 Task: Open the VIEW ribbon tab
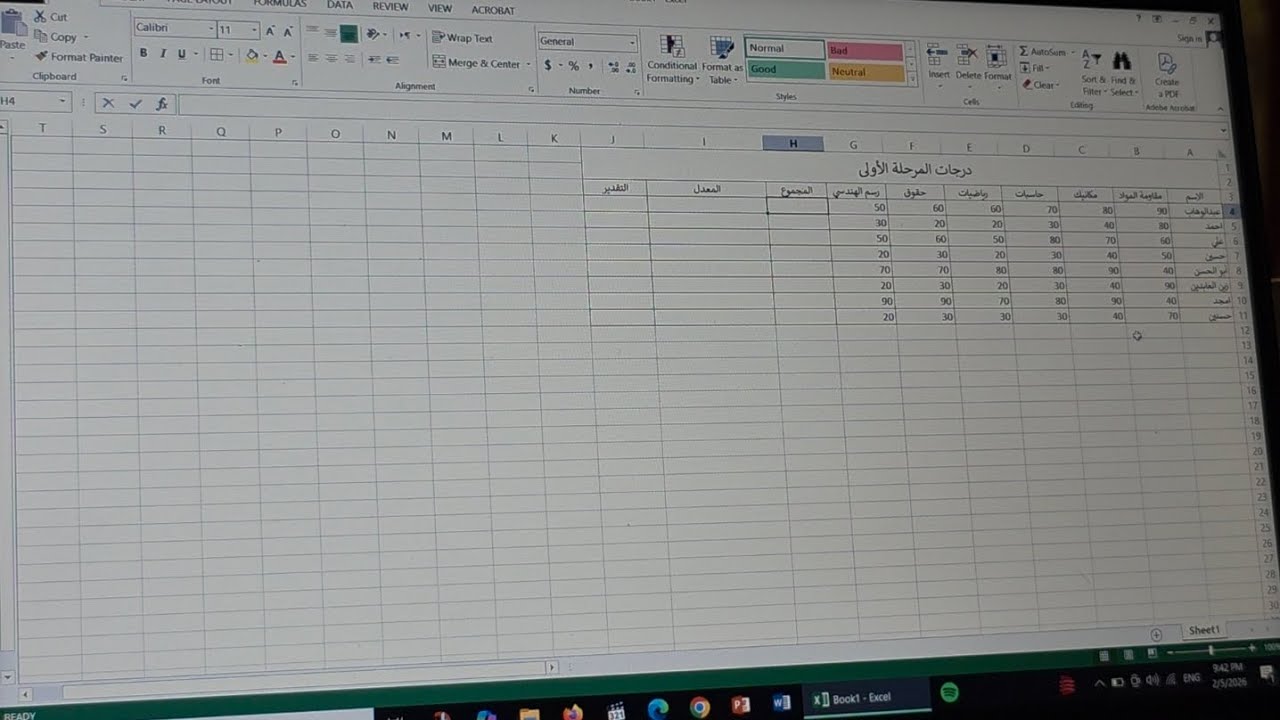pyautogui.click(x=440, y=8)
